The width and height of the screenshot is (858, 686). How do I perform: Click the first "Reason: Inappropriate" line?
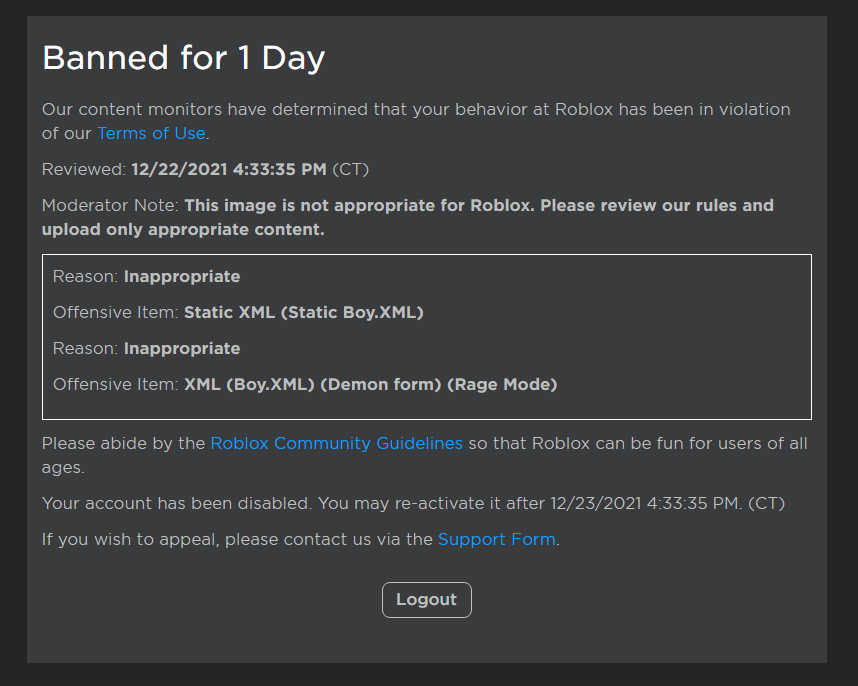[x=146, y=276]
